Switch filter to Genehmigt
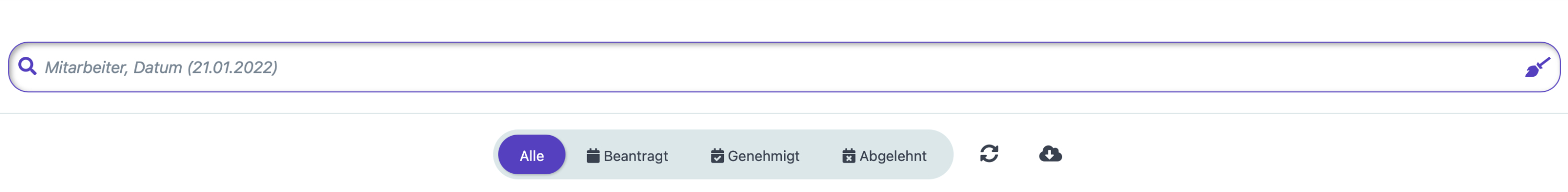The image size is (1568, 192). click(x=755, y=155)
